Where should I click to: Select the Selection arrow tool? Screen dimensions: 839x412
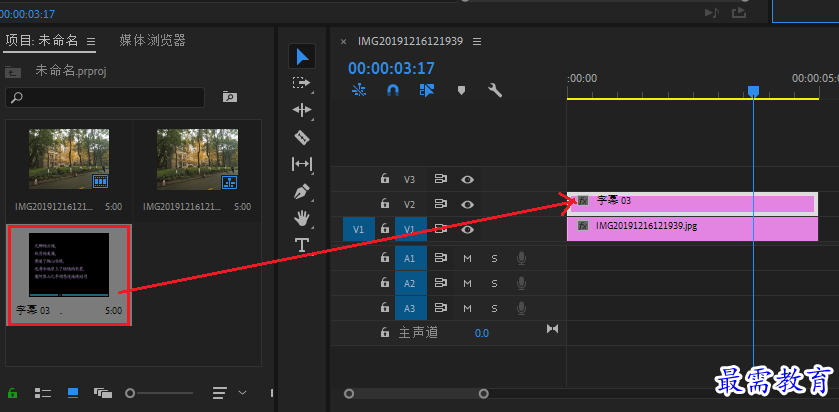(302, 56)
